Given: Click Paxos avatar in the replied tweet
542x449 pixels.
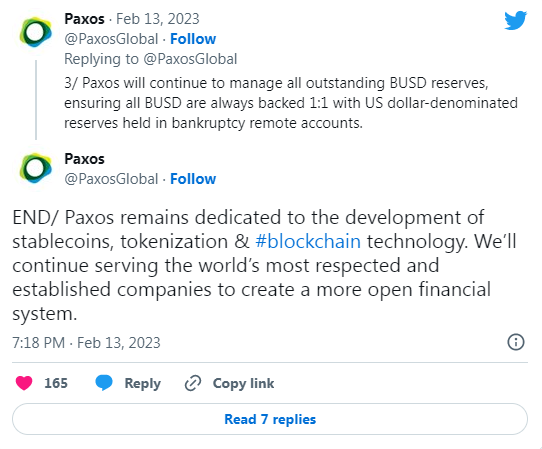Looking at the screenshot, I should tap(36, 32).
